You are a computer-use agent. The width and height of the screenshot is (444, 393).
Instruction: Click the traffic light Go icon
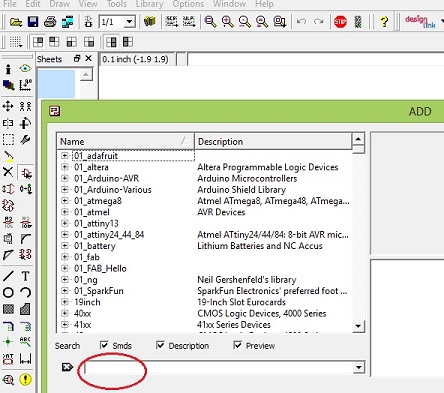(x=358, y=22)
